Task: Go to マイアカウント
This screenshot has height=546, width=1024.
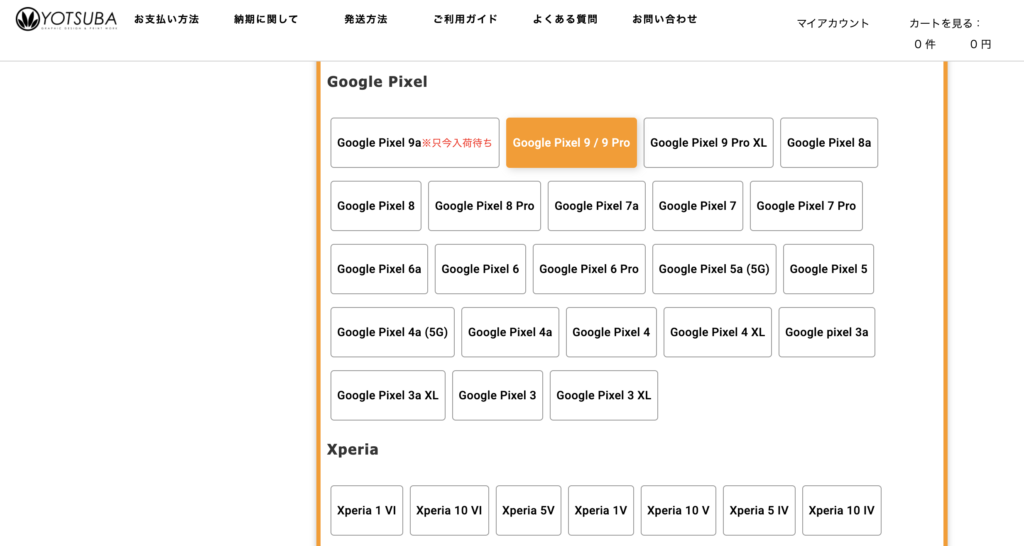Action: [833, 24]
